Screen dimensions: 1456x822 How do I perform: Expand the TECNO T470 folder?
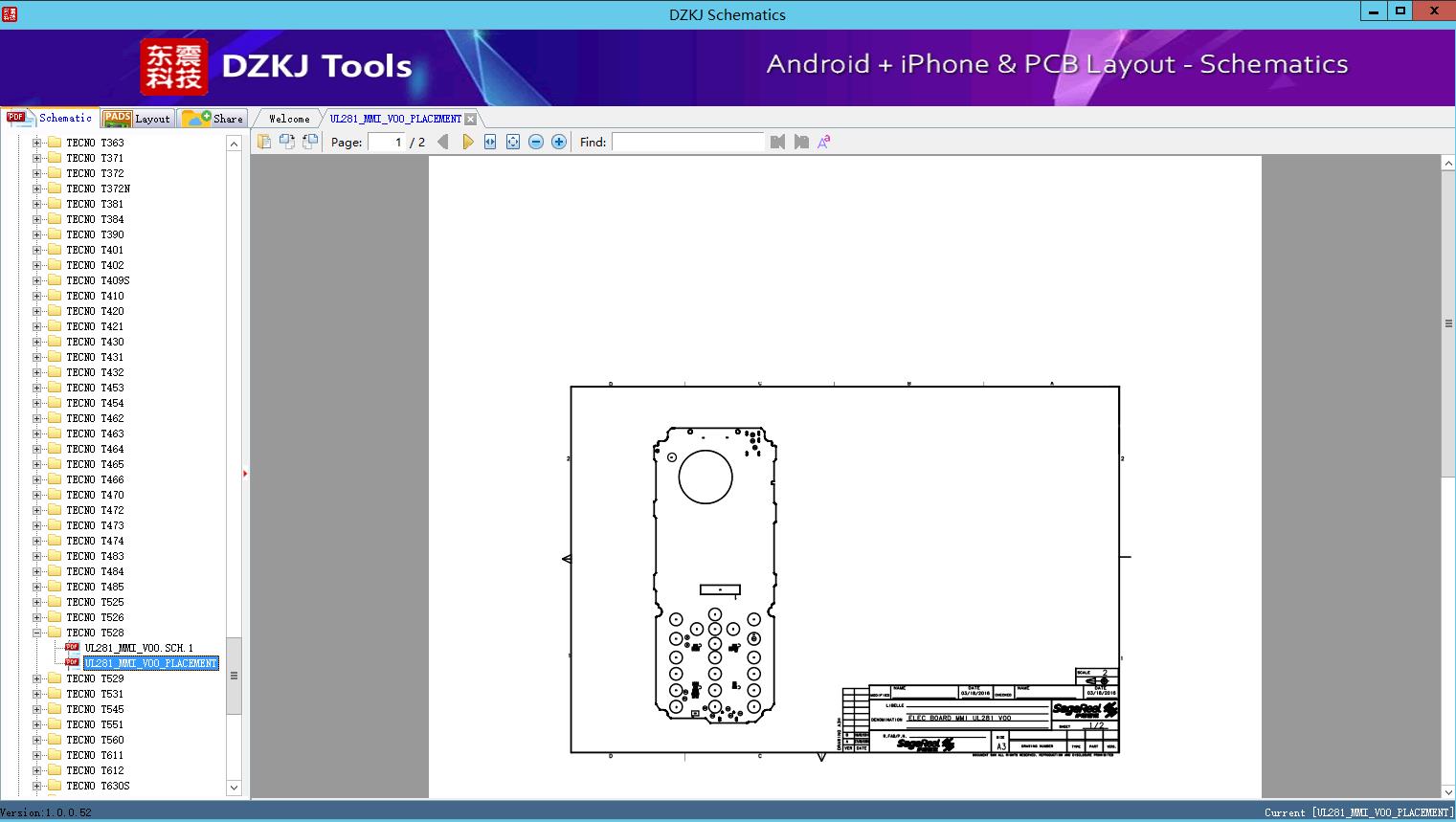click(36, 495)
